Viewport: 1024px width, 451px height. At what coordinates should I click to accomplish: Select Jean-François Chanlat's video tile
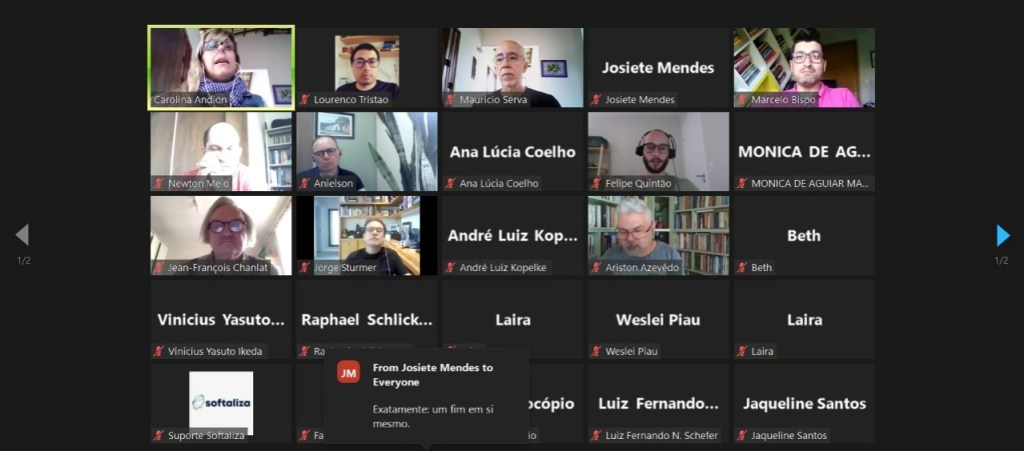[x=221, y=236]
